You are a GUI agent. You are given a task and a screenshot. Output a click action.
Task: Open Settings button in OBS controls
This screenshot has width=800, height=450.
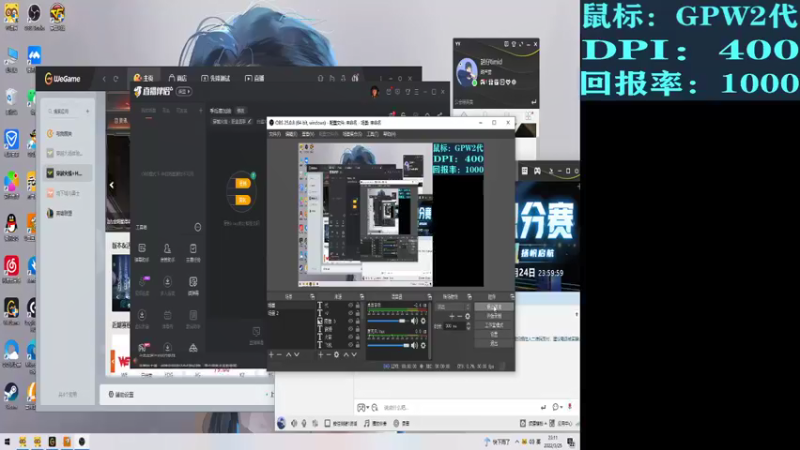pos(494,334)
